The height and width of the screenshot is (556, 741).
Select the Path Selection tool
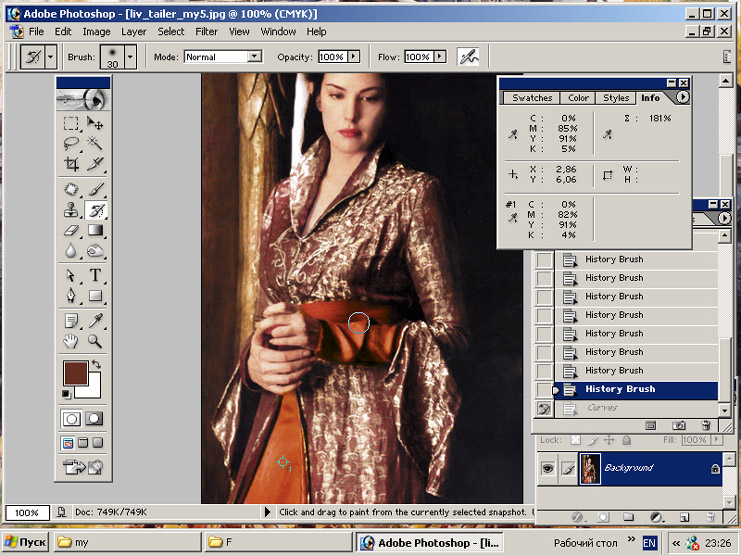71,275
